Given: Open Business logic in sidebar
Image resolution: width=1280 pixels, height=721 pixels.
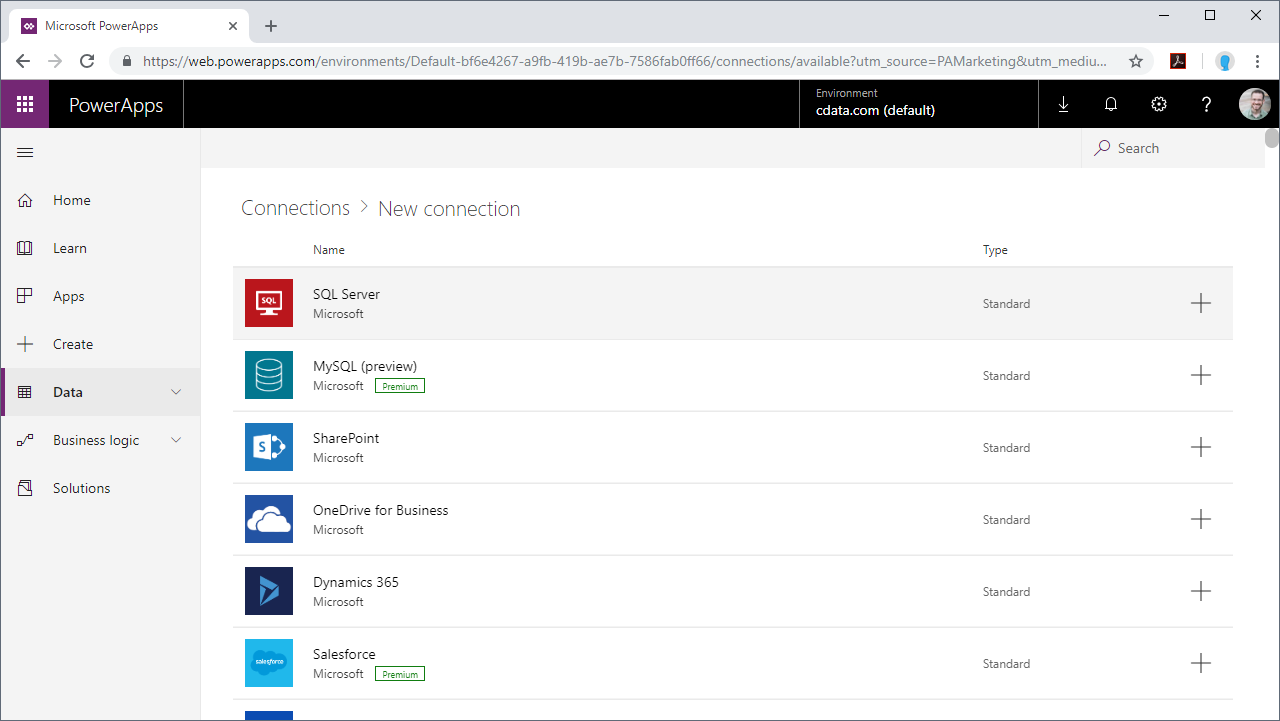Looking at the screenshot, I should point(101,440).
